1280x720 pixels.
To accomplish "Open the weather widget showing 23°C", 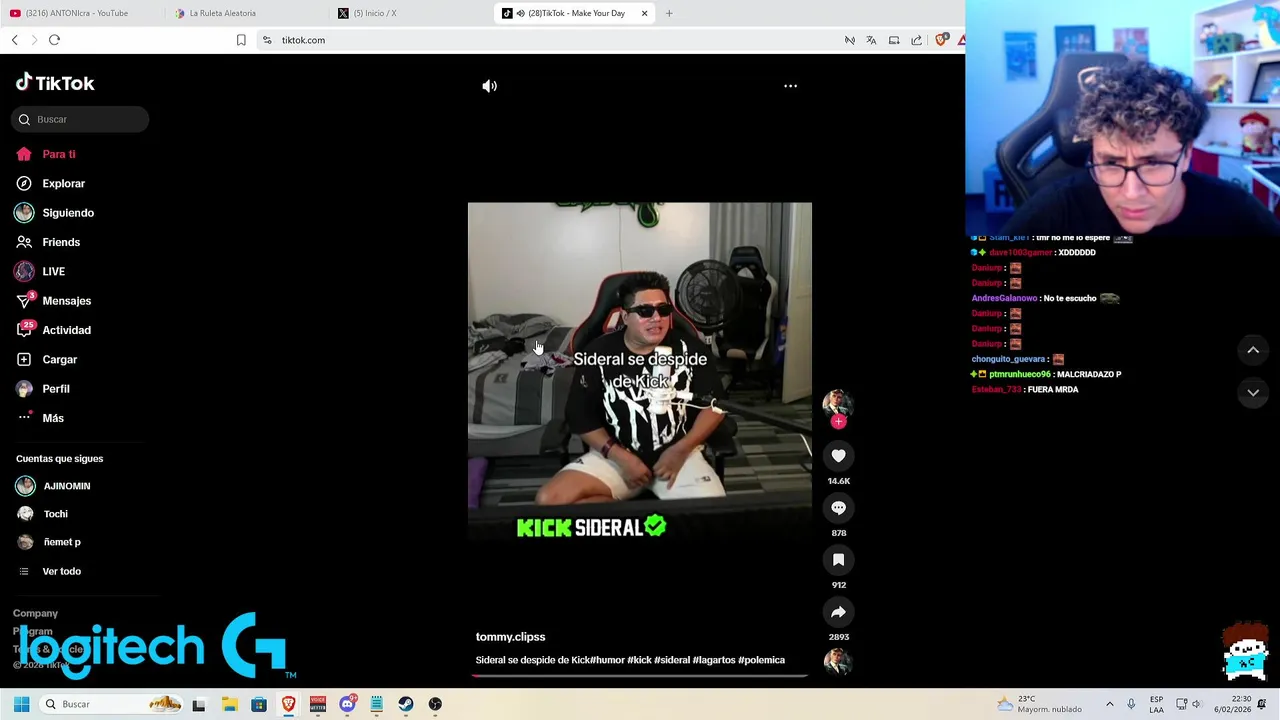I will pos(1040,704).
